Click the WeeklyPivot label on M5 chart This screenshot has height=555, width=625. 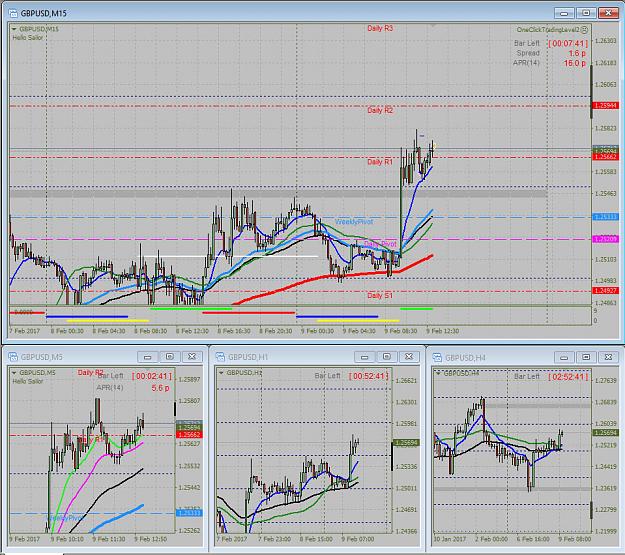click(x=66, y=518)
